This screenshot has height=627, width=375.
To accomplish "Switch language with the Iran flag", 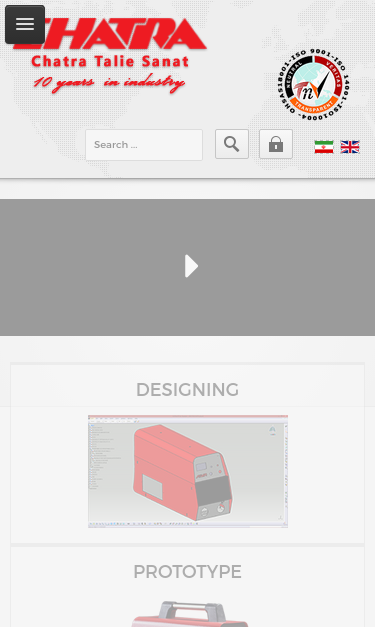I will (x=324, y=147).
